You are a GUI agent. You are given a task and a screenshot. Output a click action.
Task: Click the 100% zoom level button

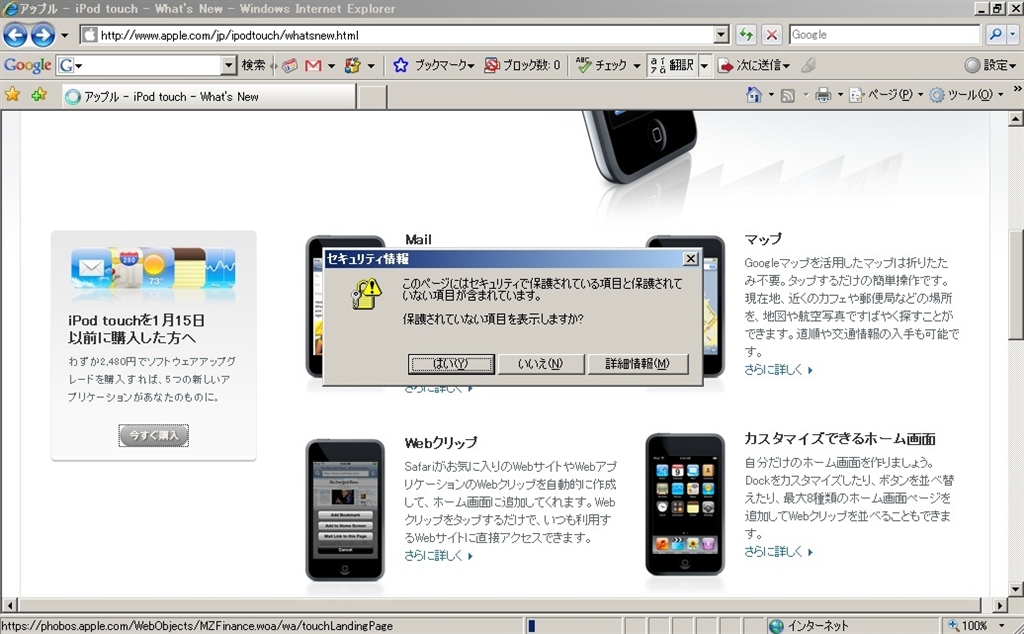pos(968,626)
